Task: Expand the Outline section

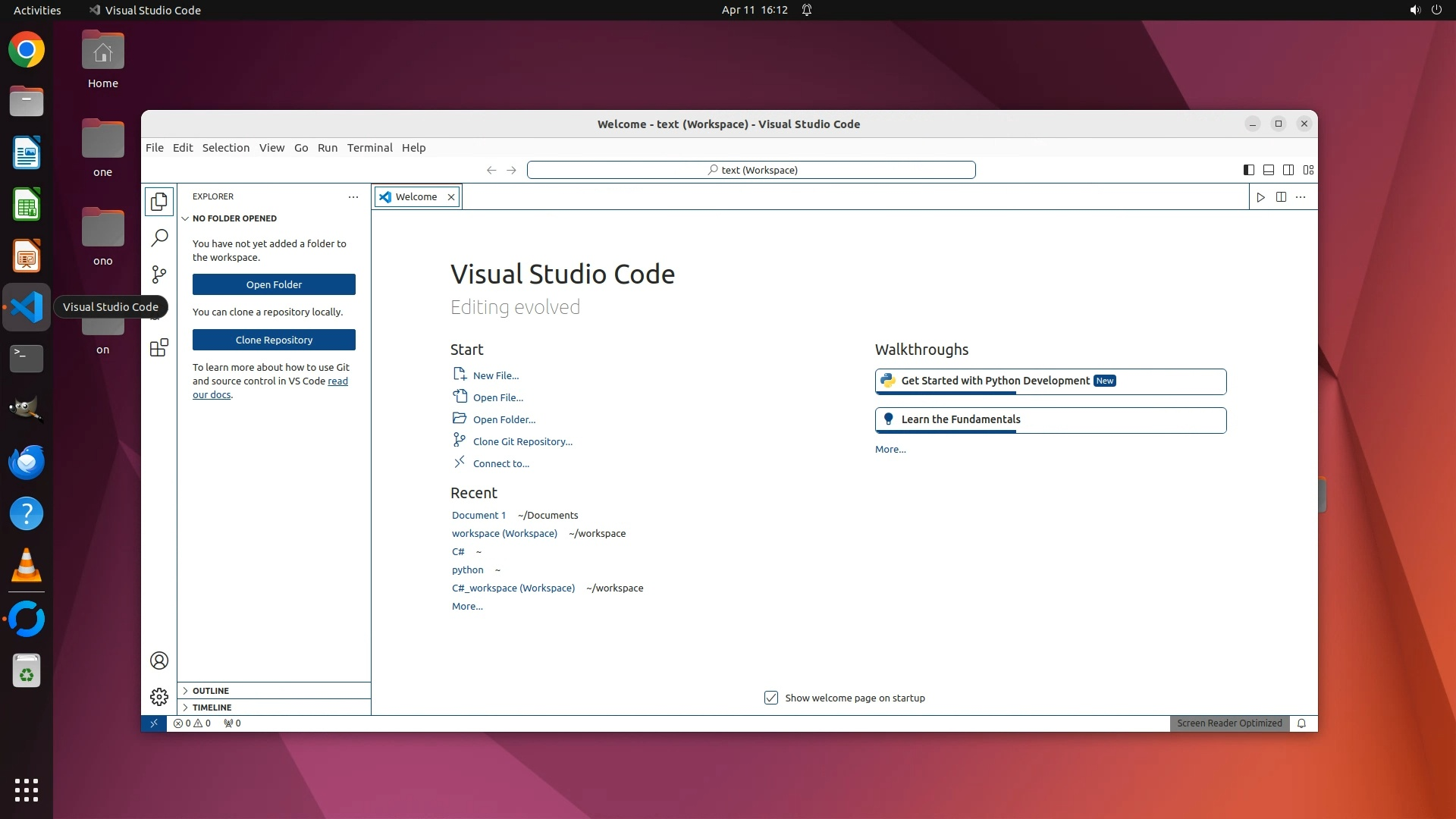Action: click(211, 691)
